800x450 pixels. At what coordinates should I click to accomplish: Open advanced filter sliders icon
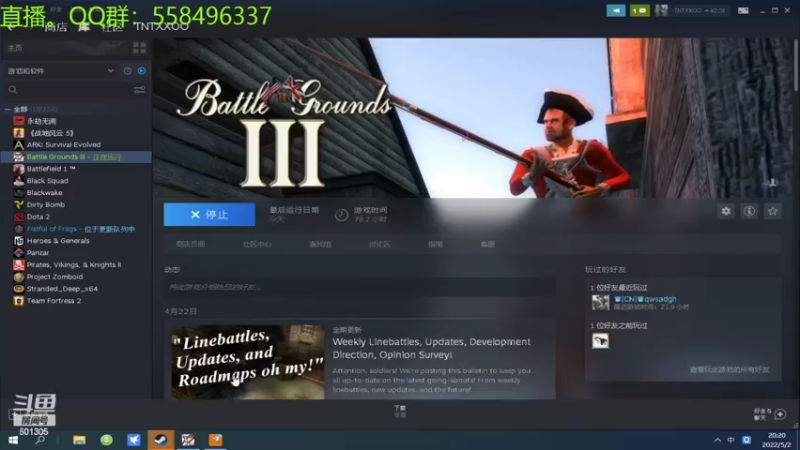pos(139,90)
